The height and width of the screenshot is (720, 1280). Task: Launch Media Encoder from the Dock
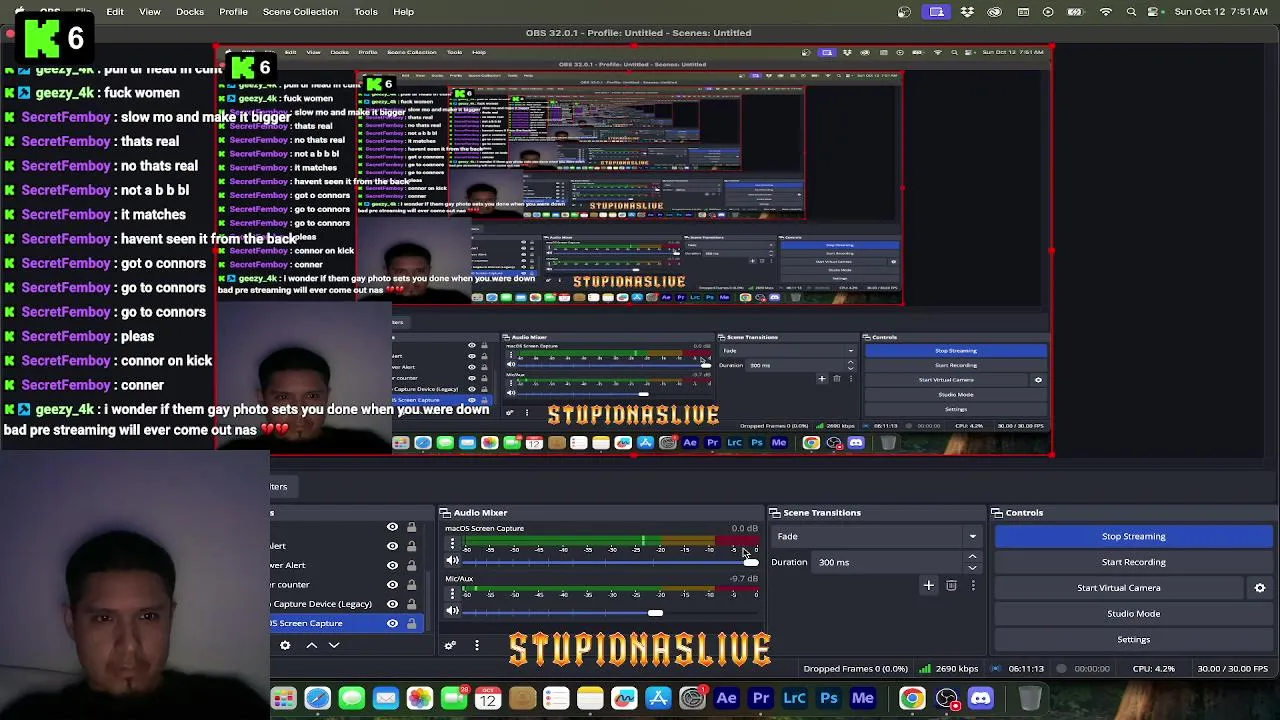(x=862, y=698)
